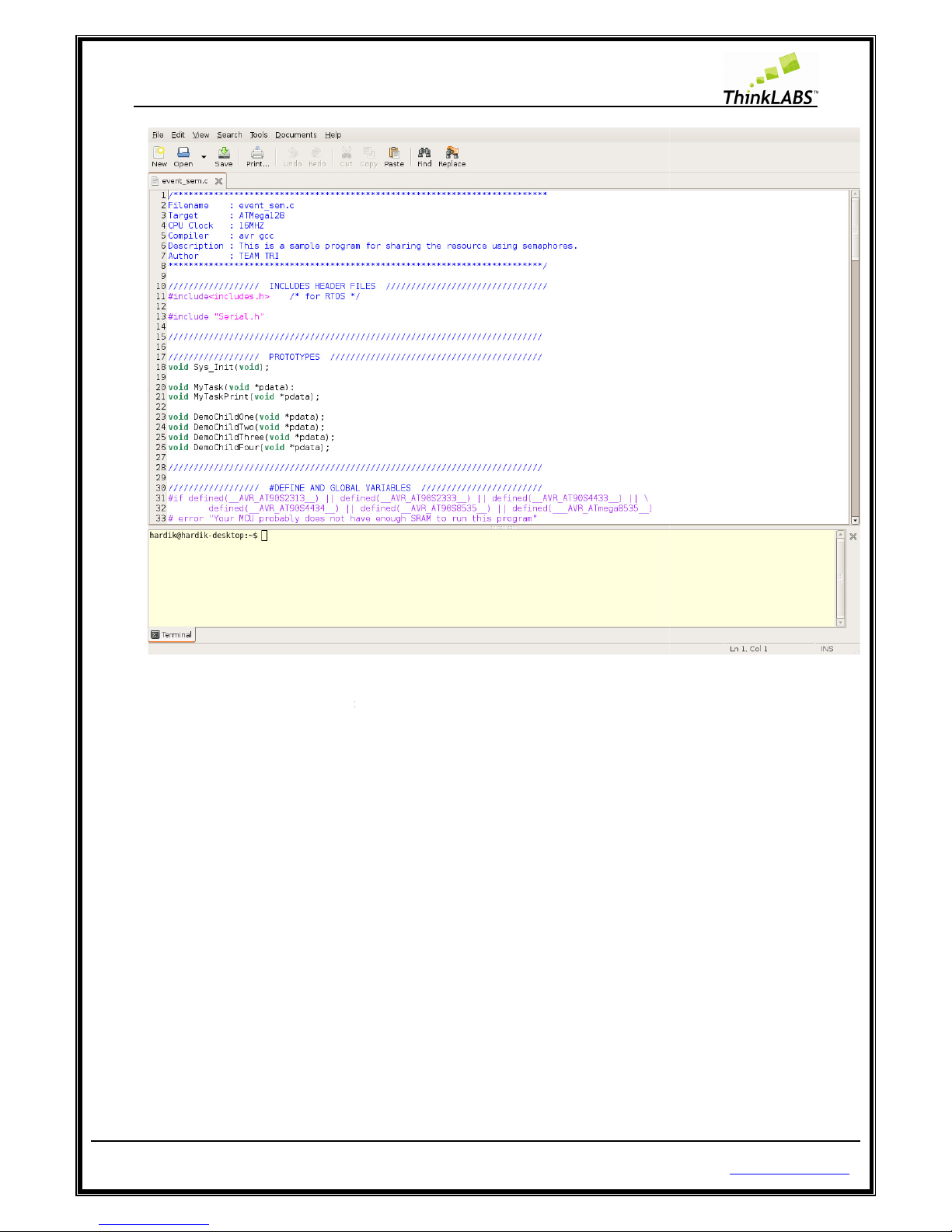Screen dimensions: 952x1232
Task: Click the Print... toolbar icon
Action: point(257,156)
